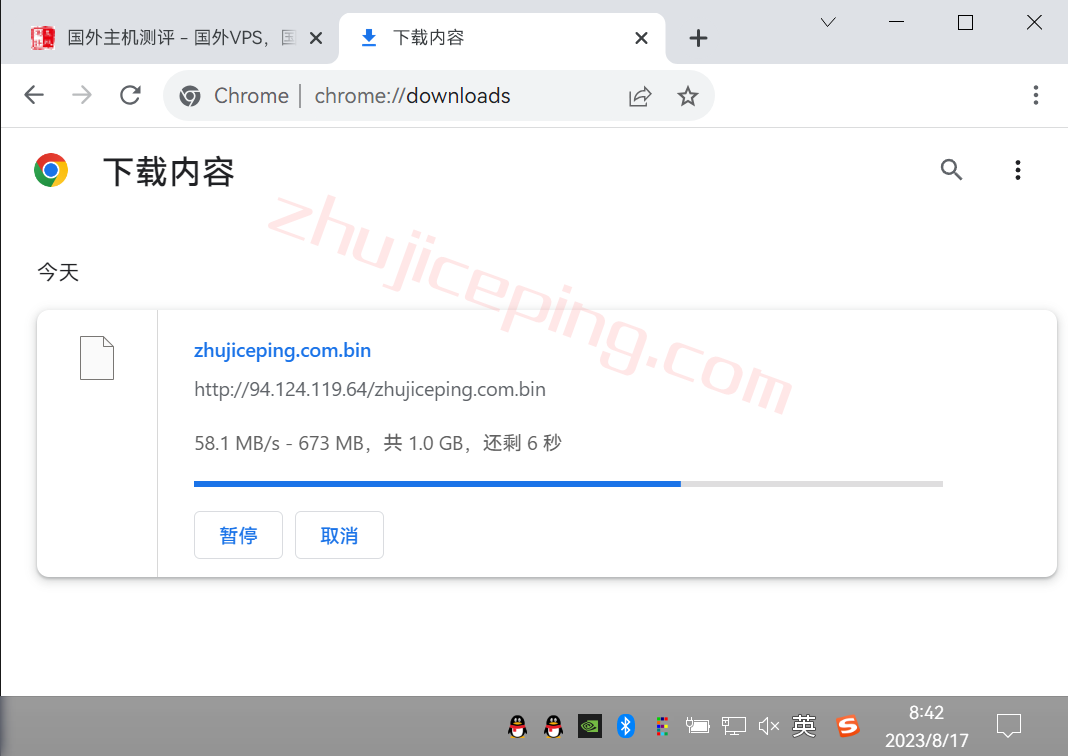Open the first QQ penguin tray icon
Screen dimensions: 1068x756
click(x=518, y=726)
